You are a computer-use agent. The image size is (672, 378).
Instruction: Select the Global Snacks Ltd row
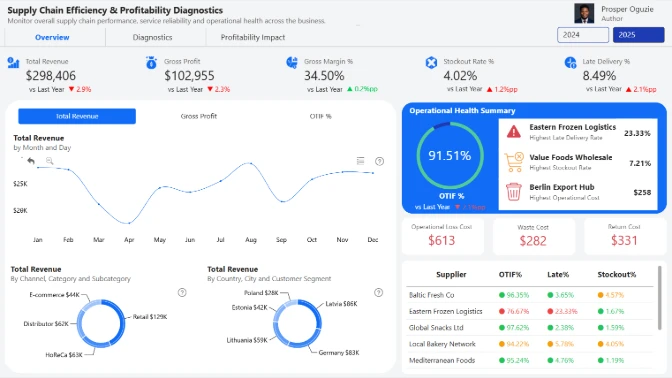(x=529, y=327)
